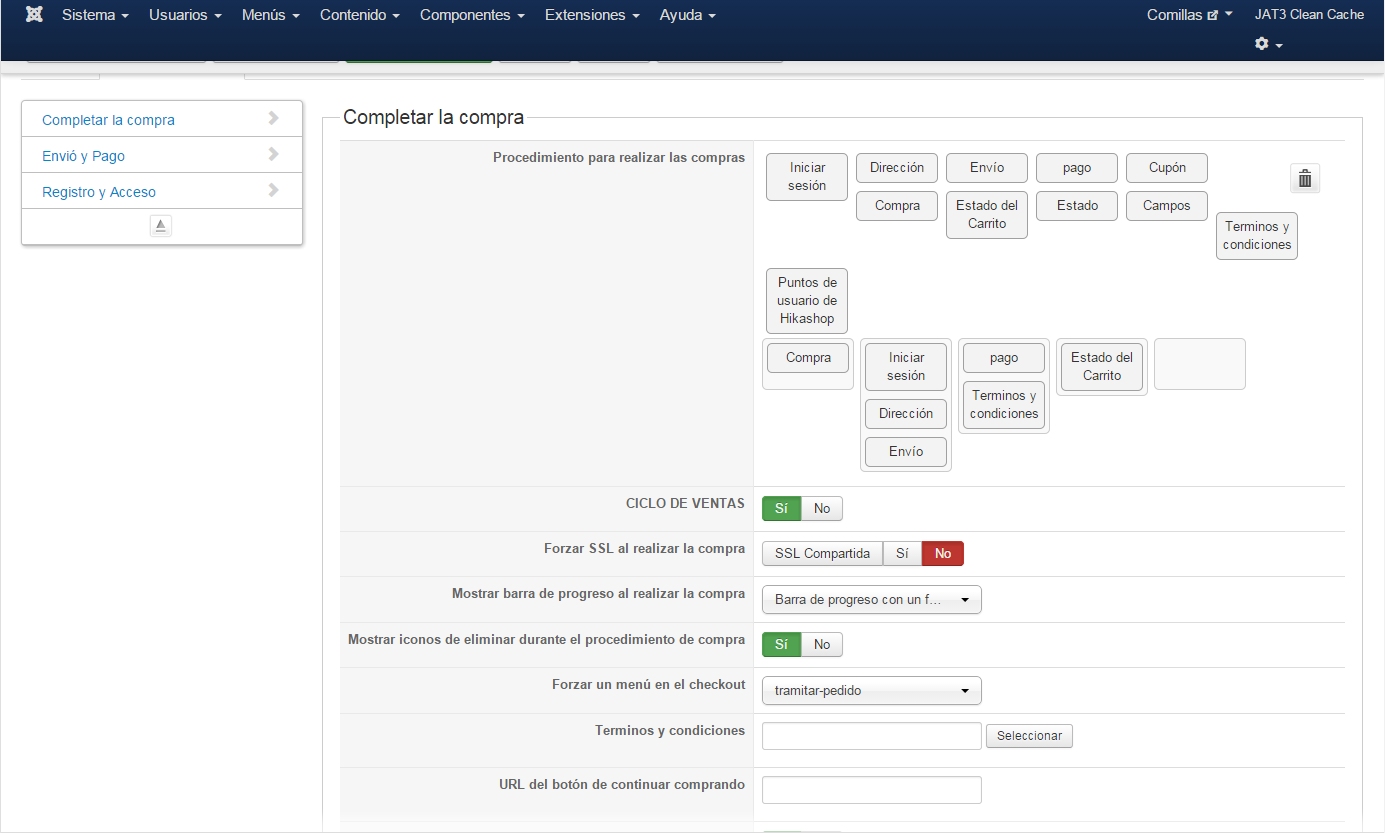Click the chevron beside Envió y Pago
Viewport: 1385px width, 833px height.
(273, 154)
